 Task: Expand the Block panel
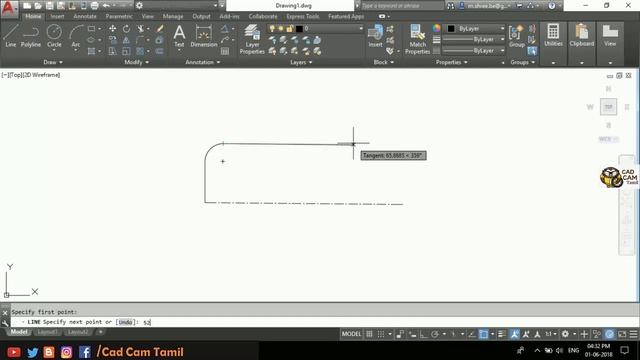coord(384,62)
